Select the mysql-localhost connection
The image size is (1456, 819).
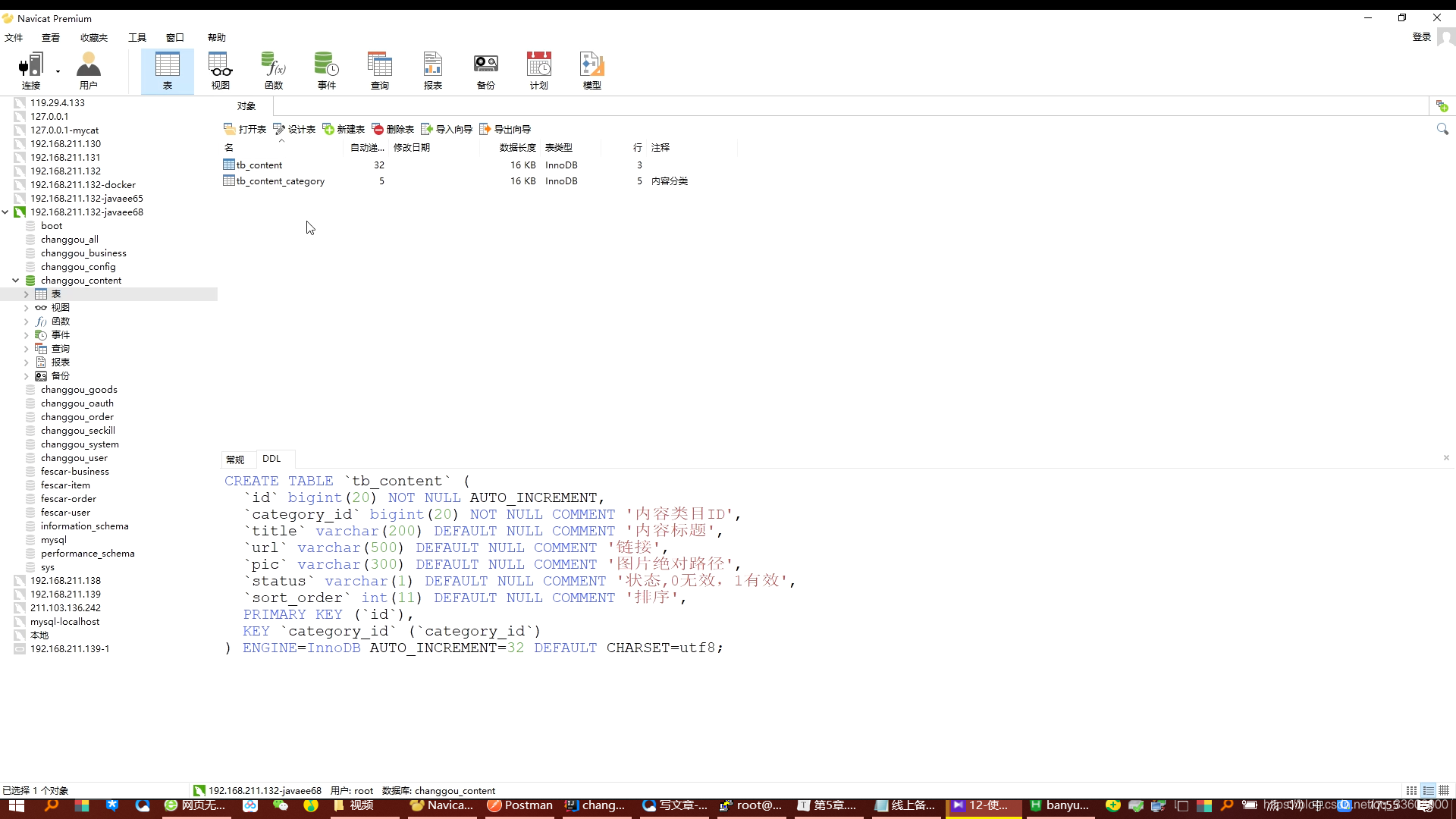(64, 622)
